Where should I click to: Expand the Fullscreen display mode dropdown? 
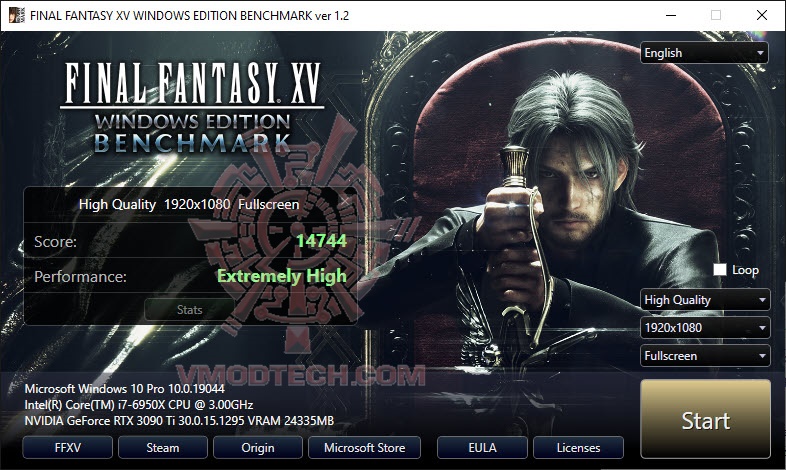705,356
